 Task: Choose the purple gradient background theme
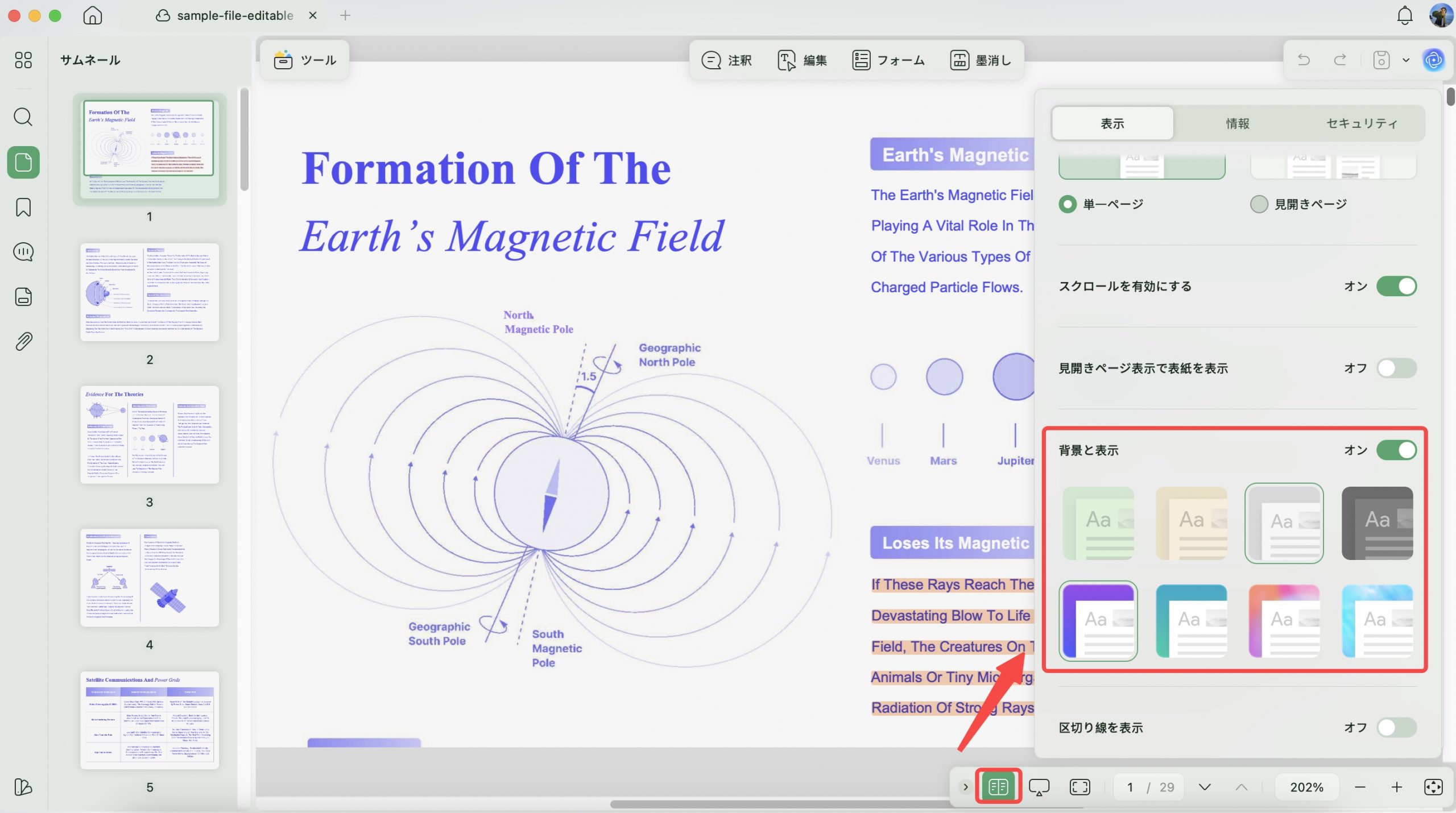(x=1098, y=621)
